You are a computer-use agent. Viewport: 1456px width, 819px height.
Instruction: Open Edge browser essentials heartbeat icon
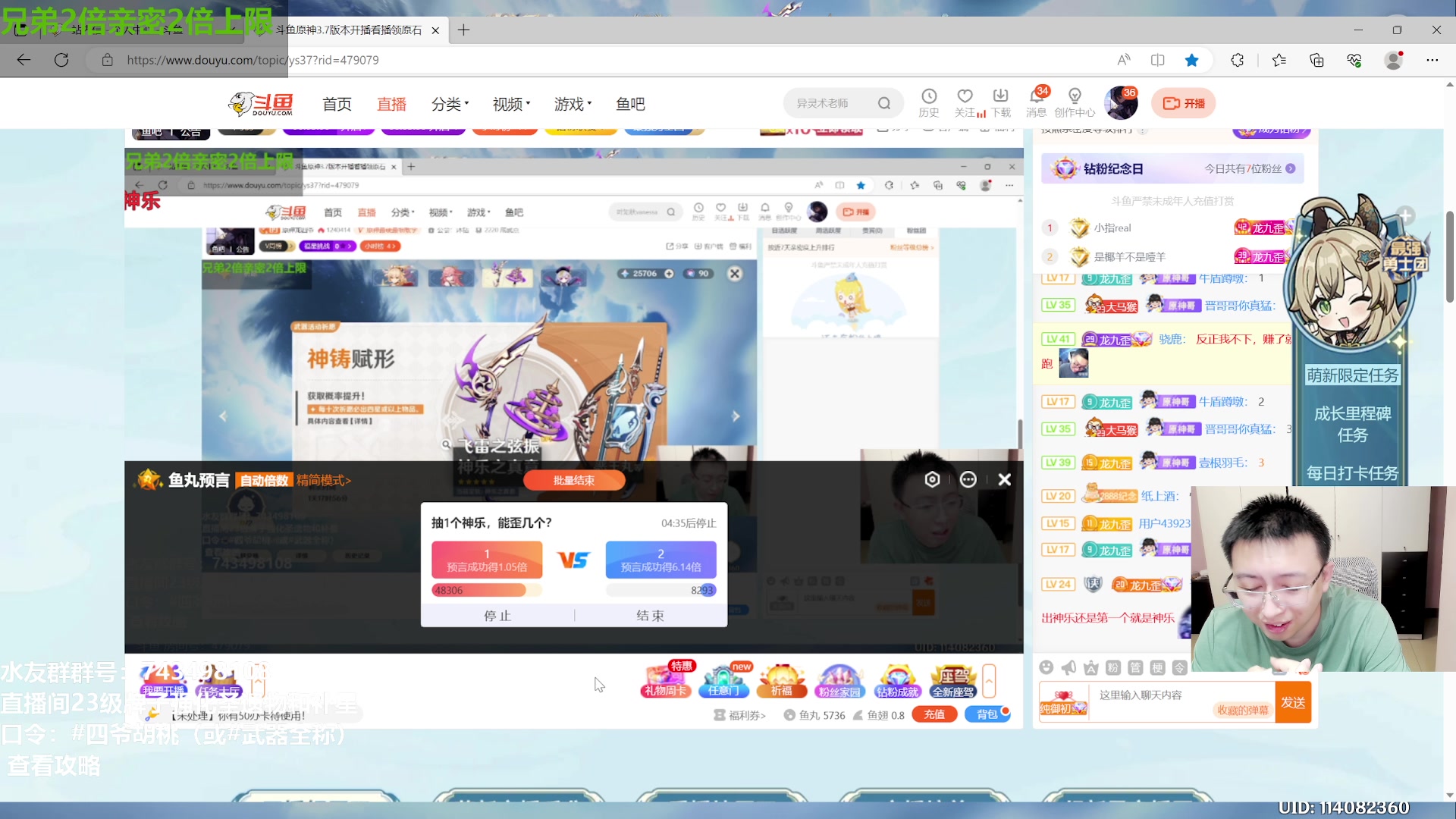[1354, 60]
